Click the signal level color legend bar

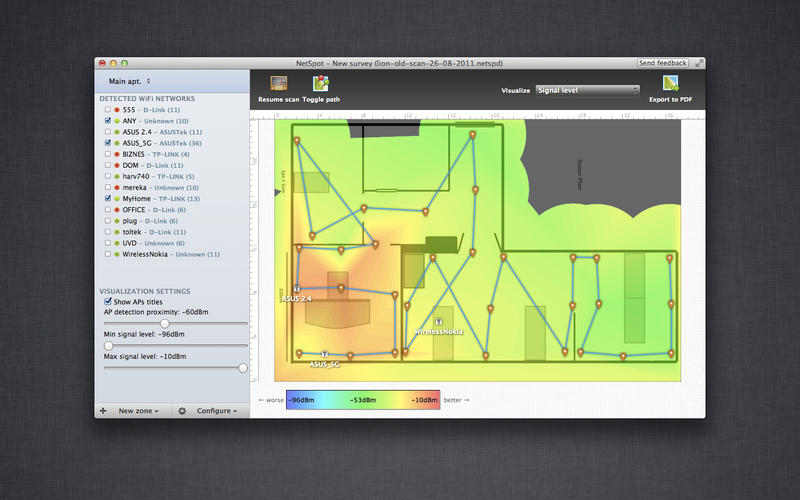(x=363, y=400)
